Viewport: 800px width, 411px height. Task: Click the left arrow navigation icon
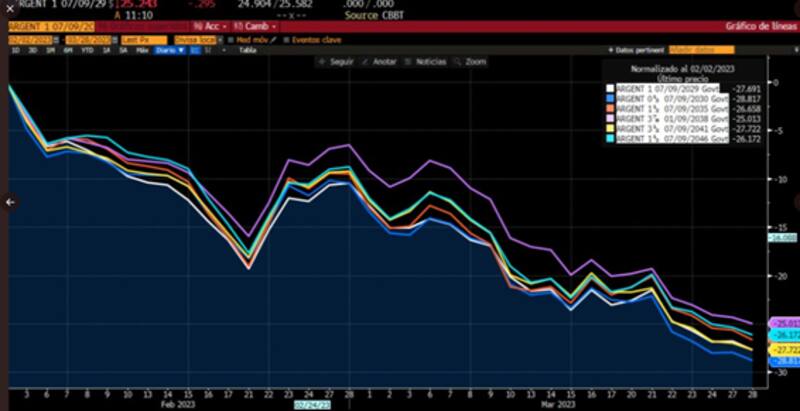10,201
